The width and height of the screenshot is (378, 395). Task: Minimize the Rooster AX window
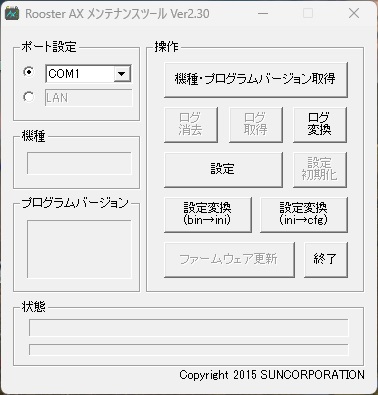click(x=263, y=14)
